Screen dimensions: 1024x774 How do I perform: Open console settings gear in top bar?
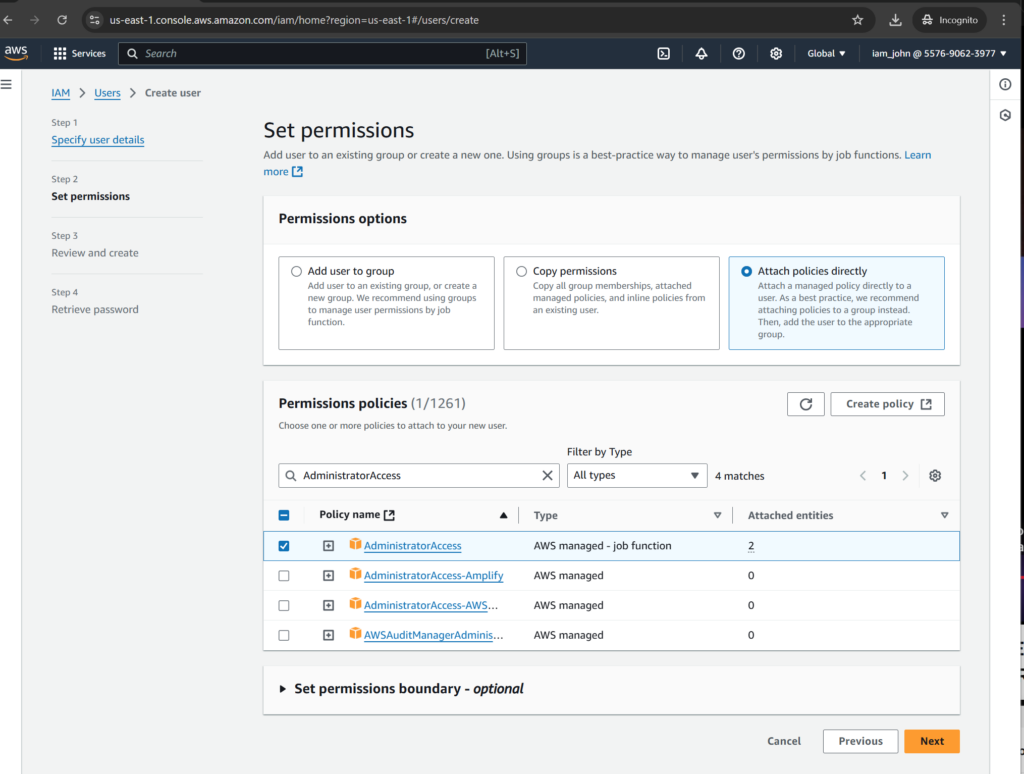click(x=777, y=54)
